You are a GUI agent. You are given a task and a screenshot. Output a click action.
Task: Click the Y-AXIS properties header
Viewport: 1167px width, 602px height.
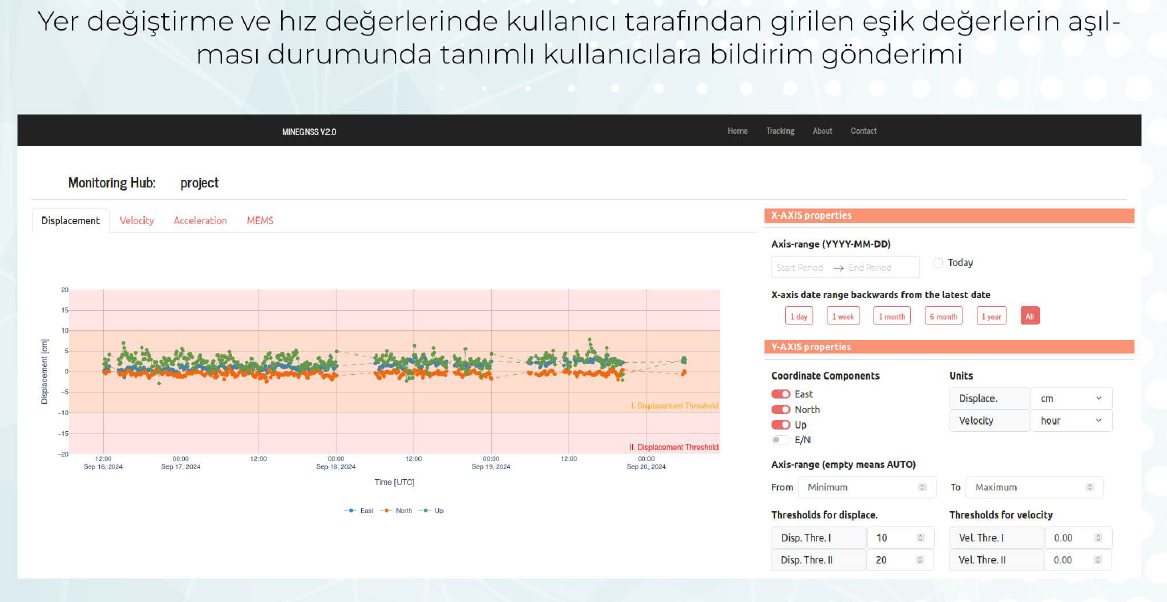[949, 348]
